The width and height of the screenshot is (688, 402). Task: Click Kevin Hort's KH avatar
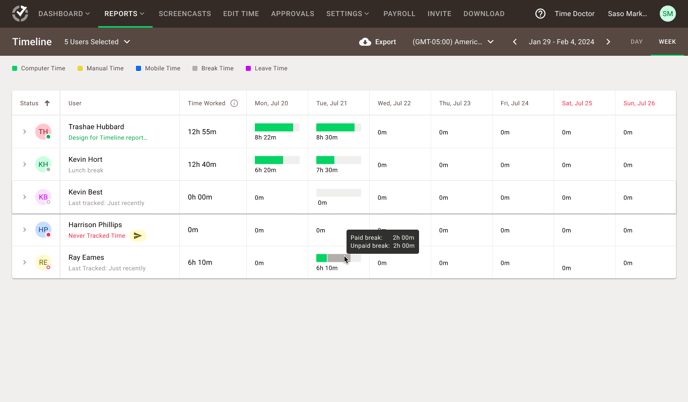[43, 164]
